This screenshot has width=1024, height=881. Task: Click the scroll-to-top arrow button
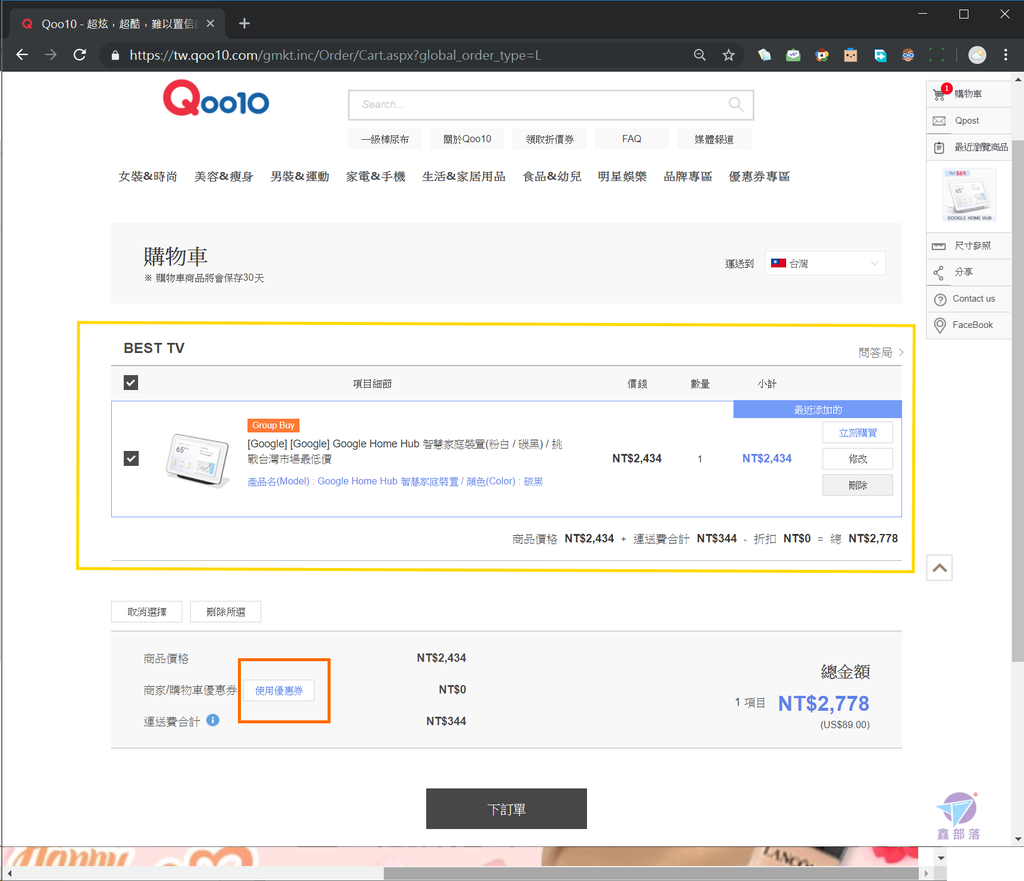click(x=939, y=568)
